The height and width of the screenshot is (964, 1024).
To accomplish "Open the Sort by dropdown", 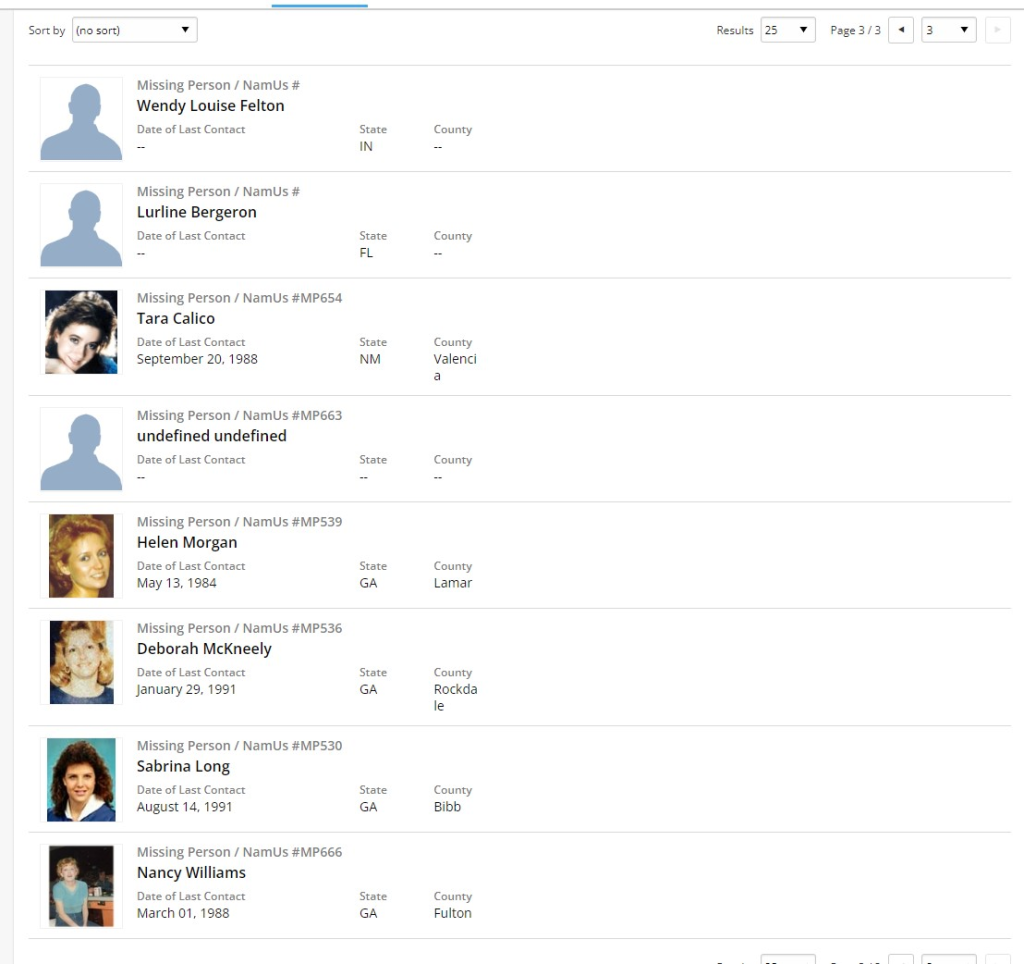I will [134, 30].
